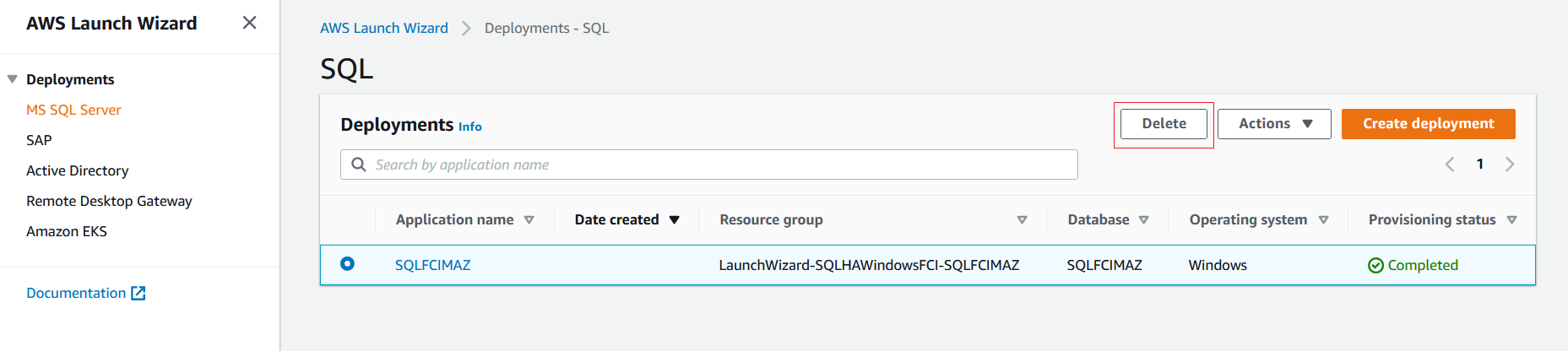Viewport: 1568px width, 351px height.
Task: Focus the Search by application name field
Action: click(x=709, y=165)
